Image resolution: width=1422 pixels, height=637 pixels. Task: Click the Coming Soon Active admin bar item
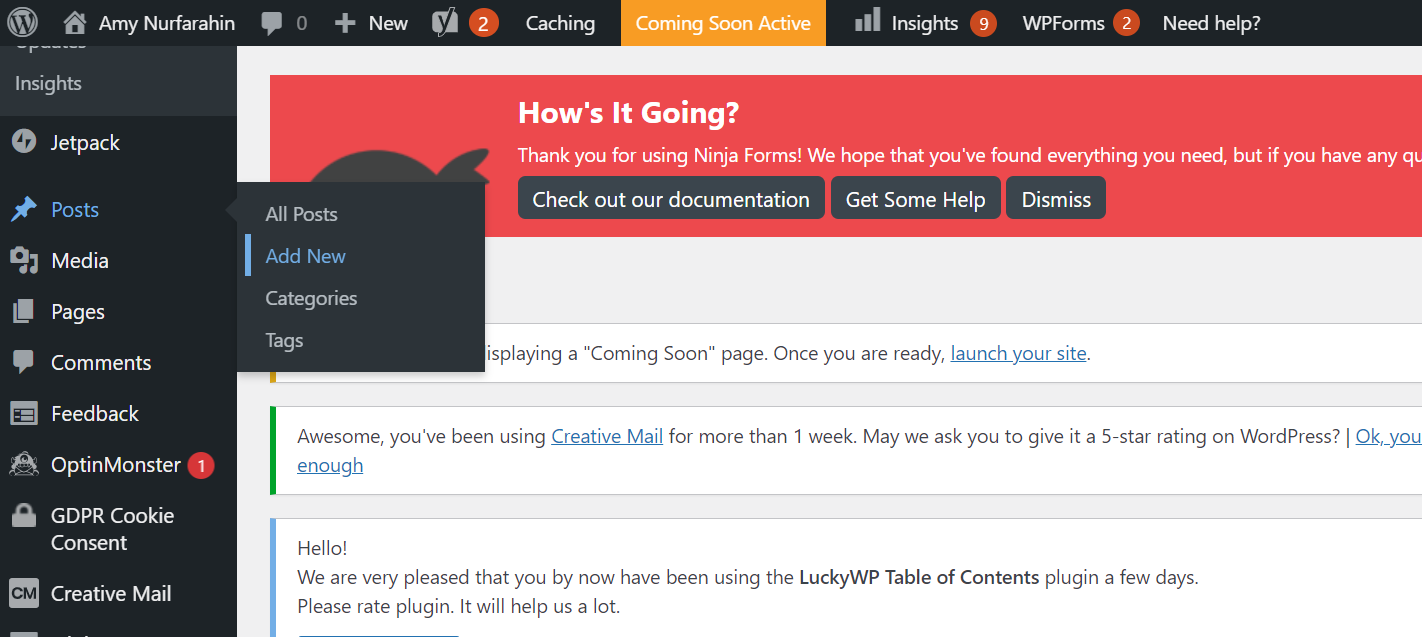coord(723,23)
